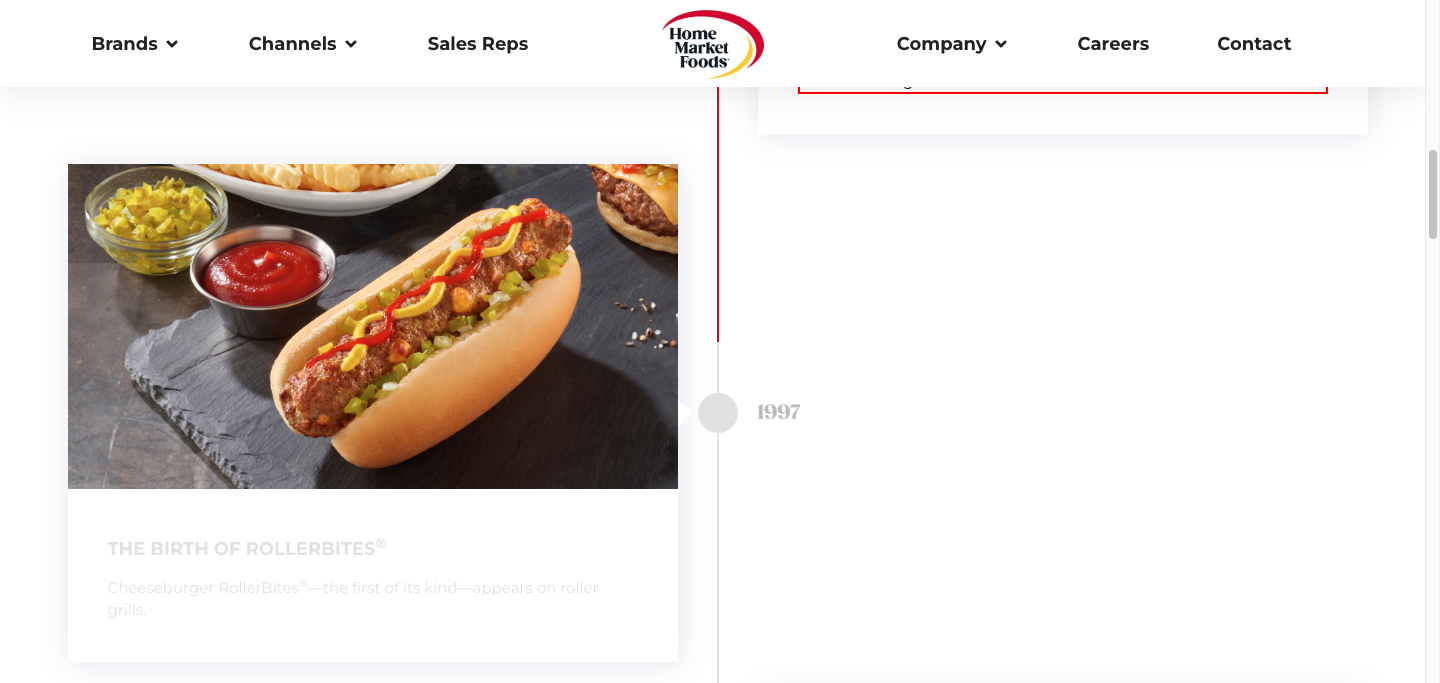Expand the Brands dropdown chevron
This screenshot has height=683, width=1440.
172,44
